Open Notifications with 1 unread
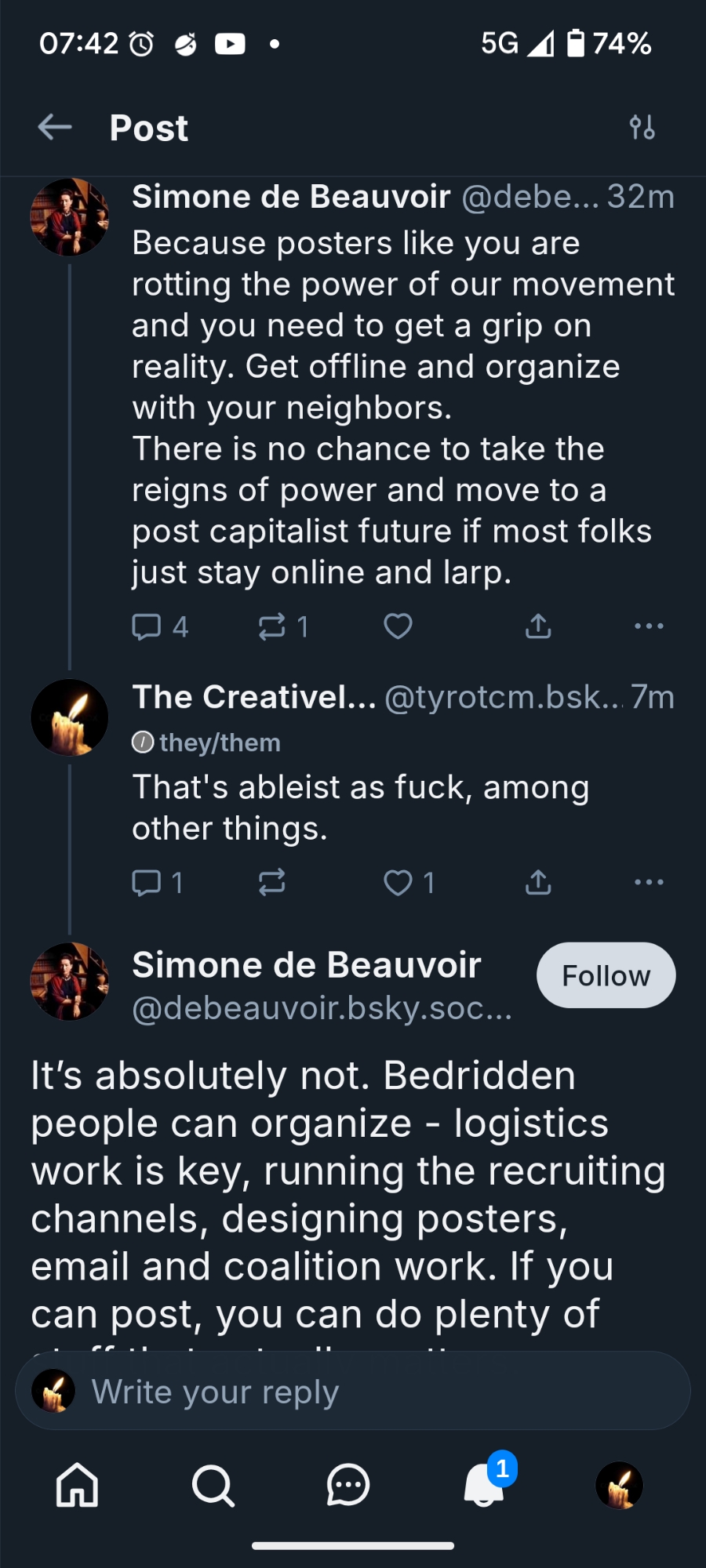Image resolution: width=706 pixels, height=1568 pixels. tap(484, 1486)
